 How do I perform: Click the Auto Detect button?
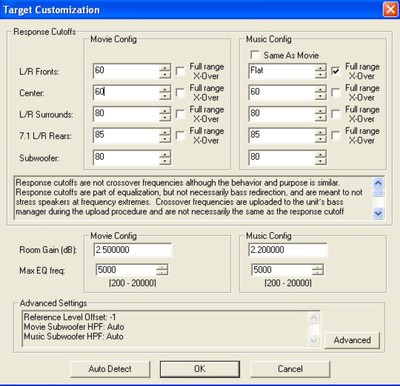(110, 369)
